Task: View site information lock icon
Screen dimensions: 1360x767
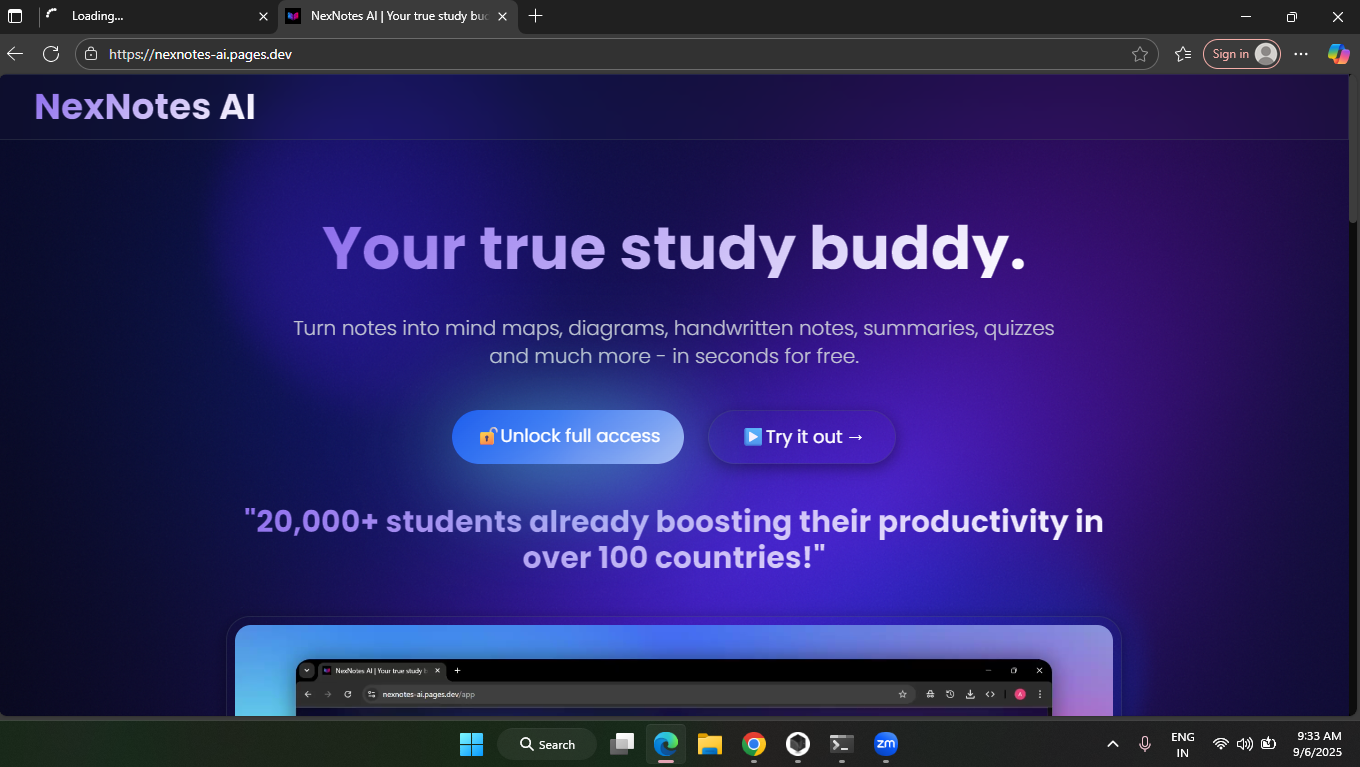Action: pos(91,54)
